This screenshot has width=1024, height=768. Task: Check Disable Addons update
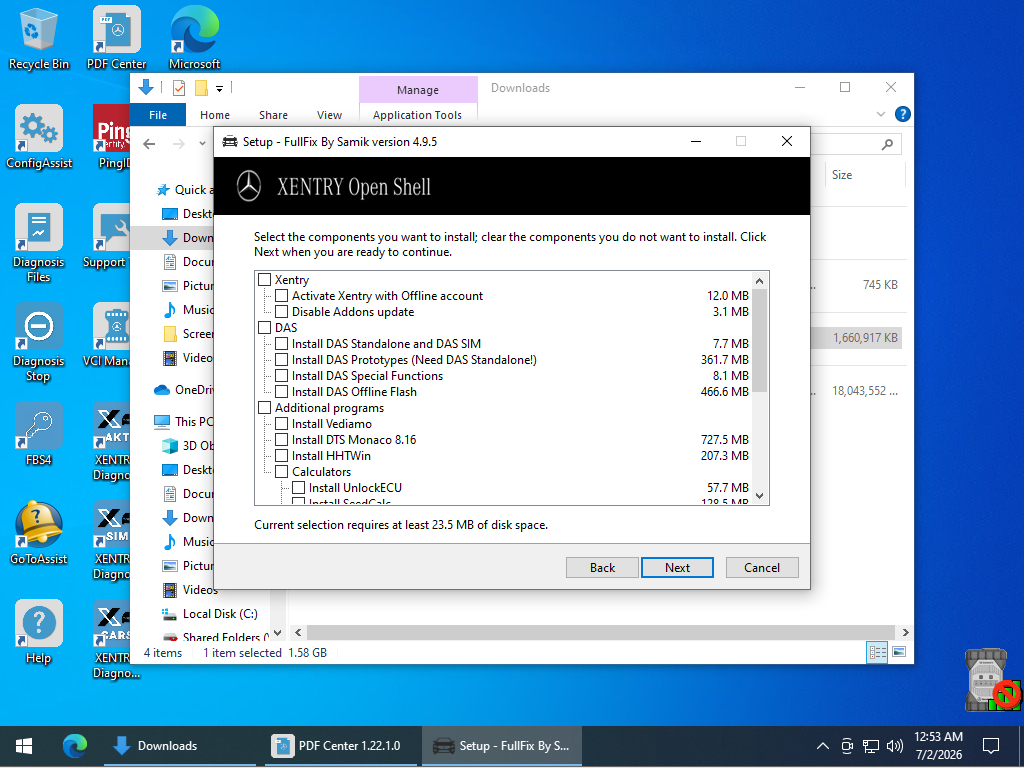tap(281, 312)
